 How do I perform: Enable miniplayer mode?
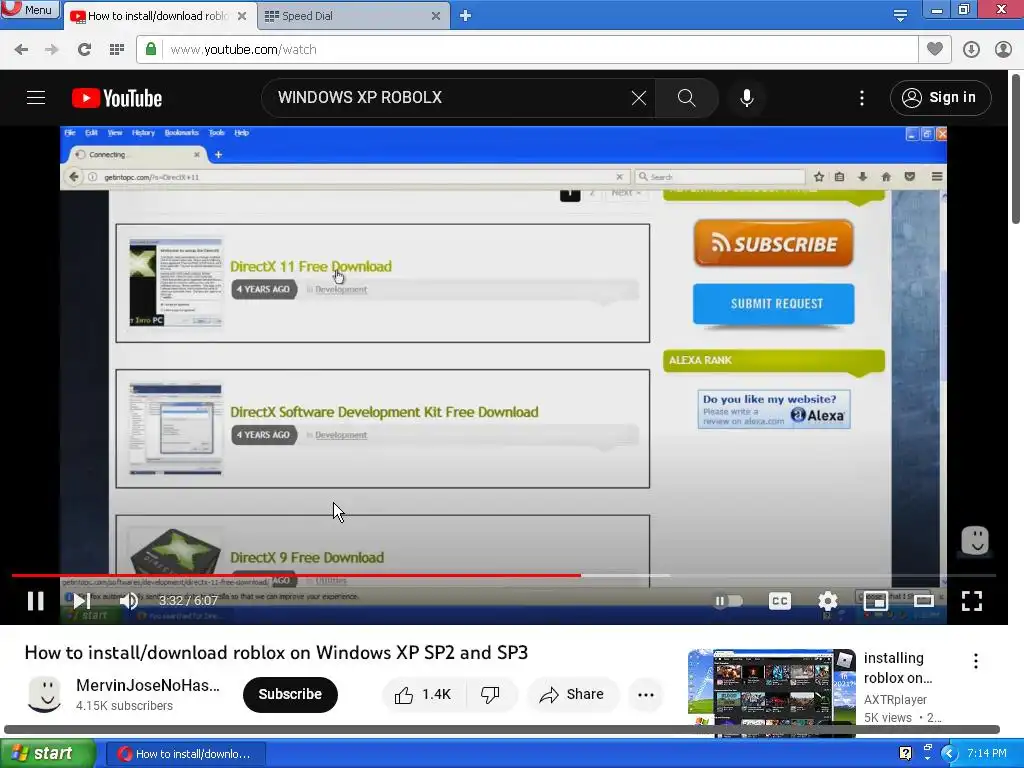[x=875, y=601]
